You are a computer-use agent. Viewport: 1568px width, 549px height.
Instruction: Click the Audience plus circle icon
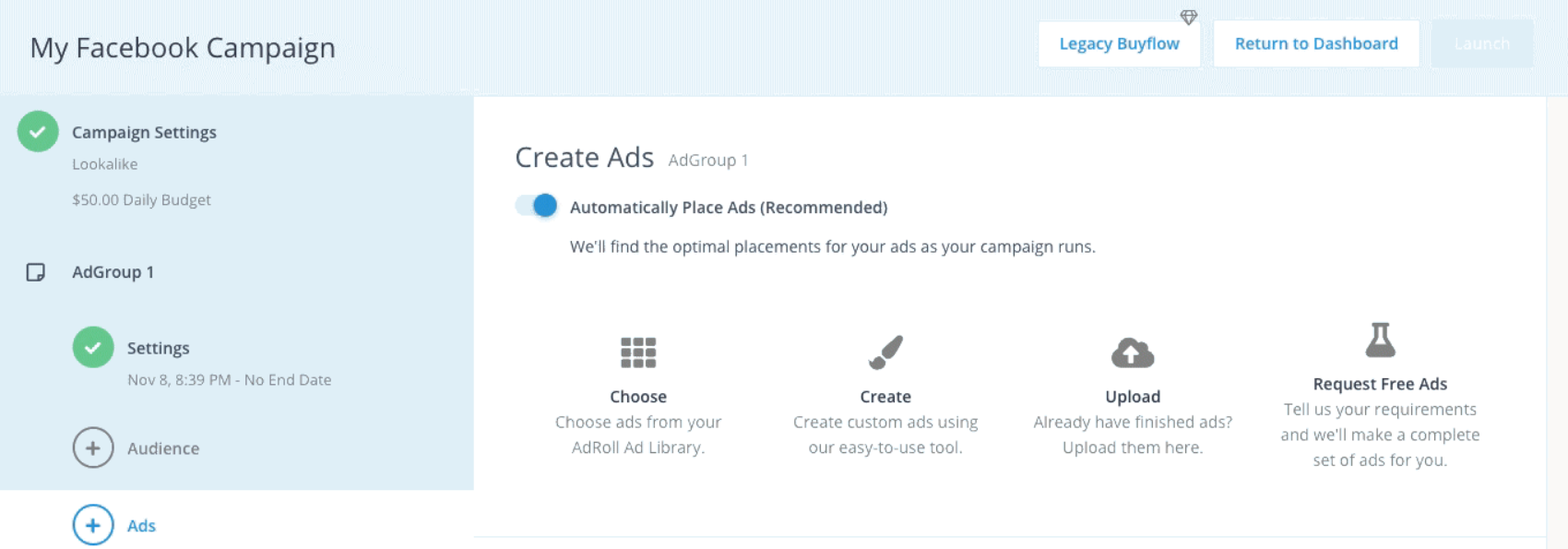(93, 448)
